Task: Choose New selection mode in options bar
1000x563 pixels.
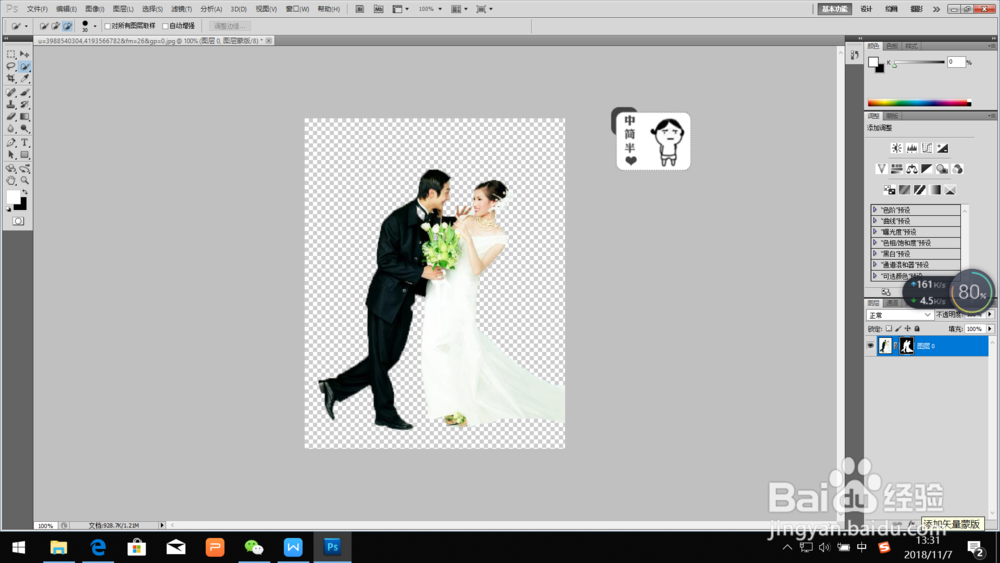Action: [x=43, y=26]
